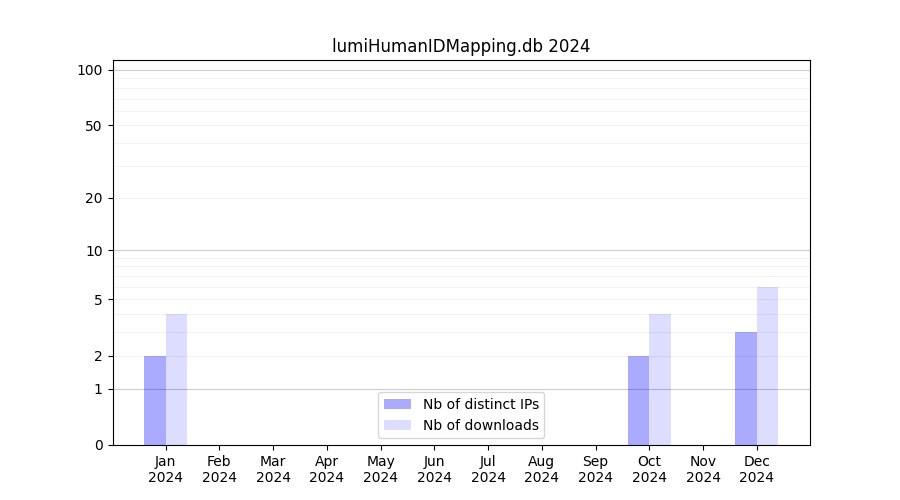Screen dimensions: 900x500
Task: Click the Jan 2024 distinct IPs bar
Action: click(155, 400)
